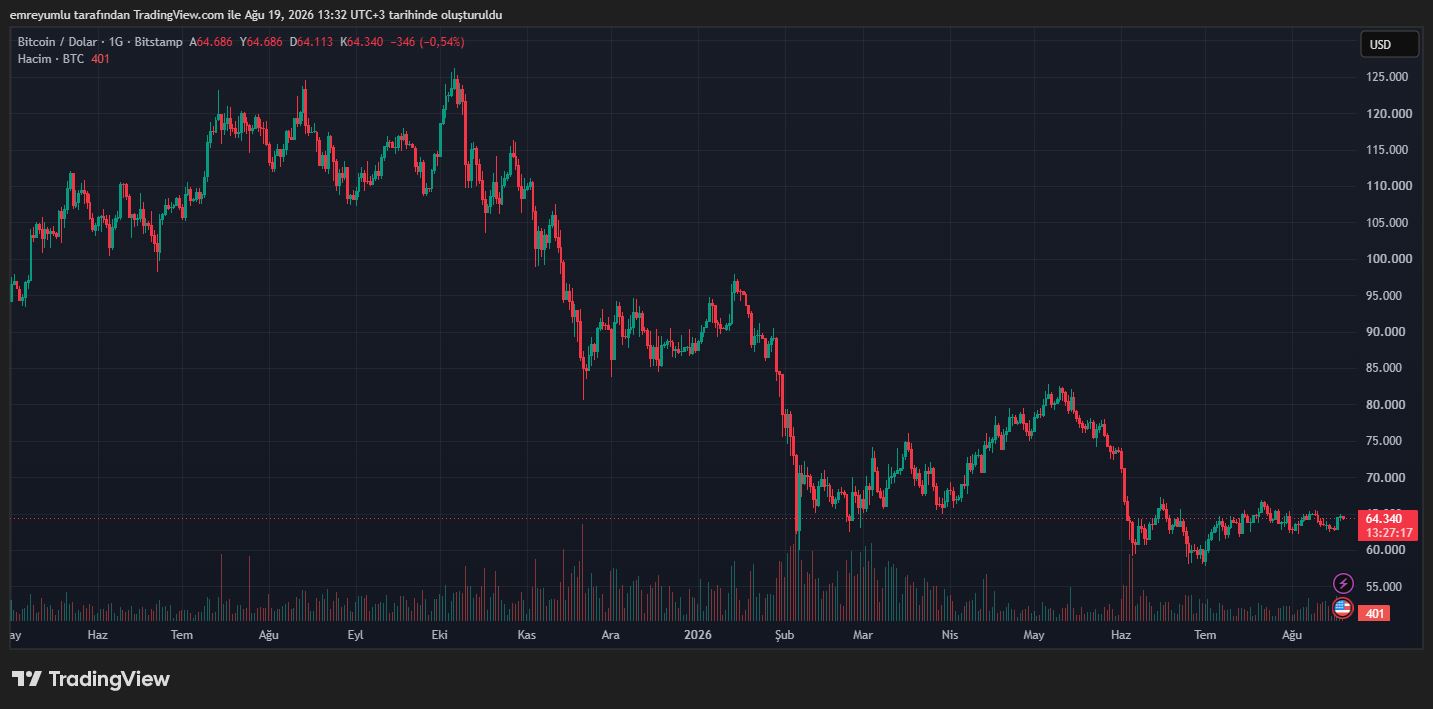1433x709 pixels.
Task: Click the open value A64.686
Action: (211, 42)
